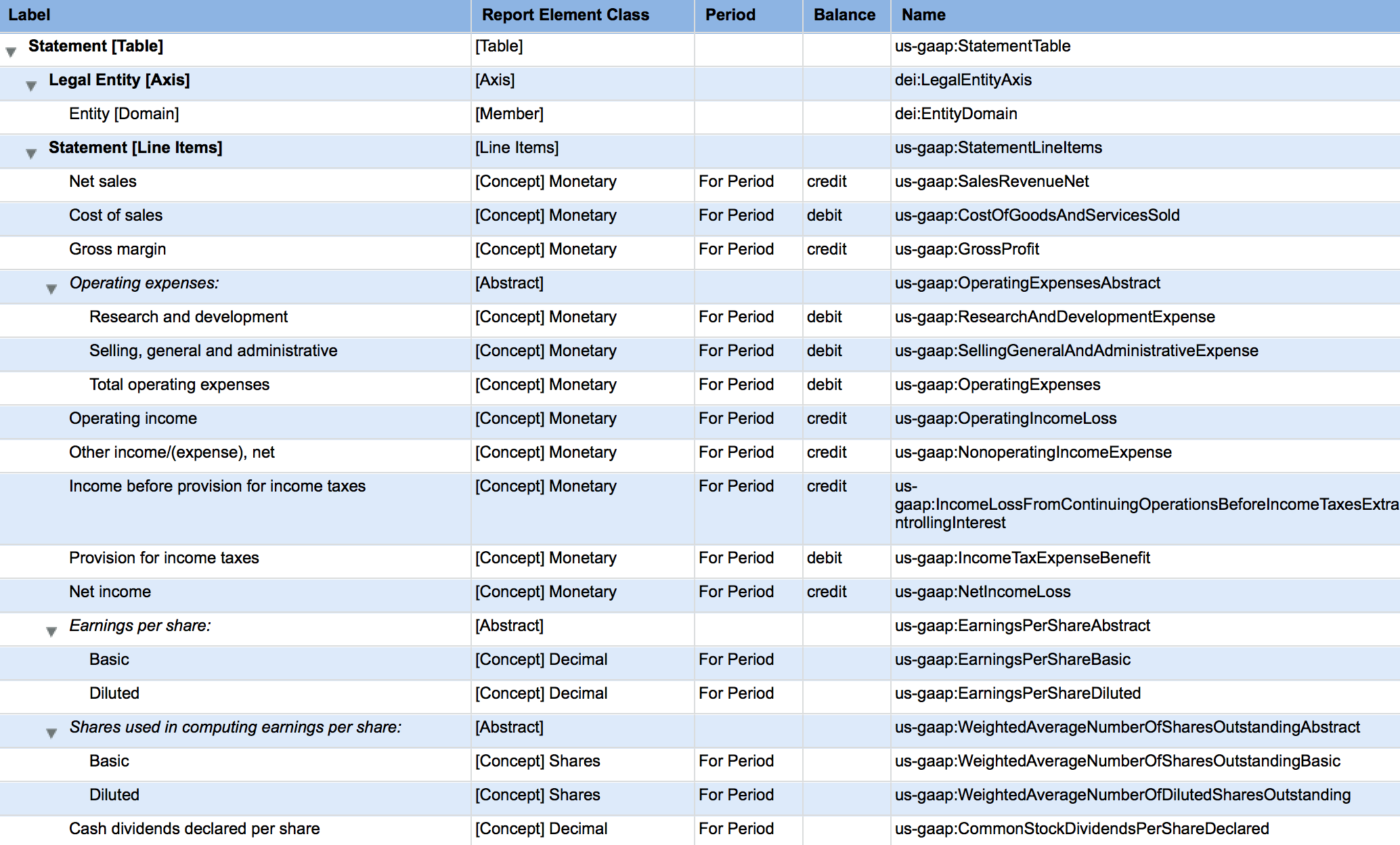This screenshot has height=845, width=1400.
Task: Click us-gaap:EarningsPerShareDiluted name cell
Action: 1018,693
